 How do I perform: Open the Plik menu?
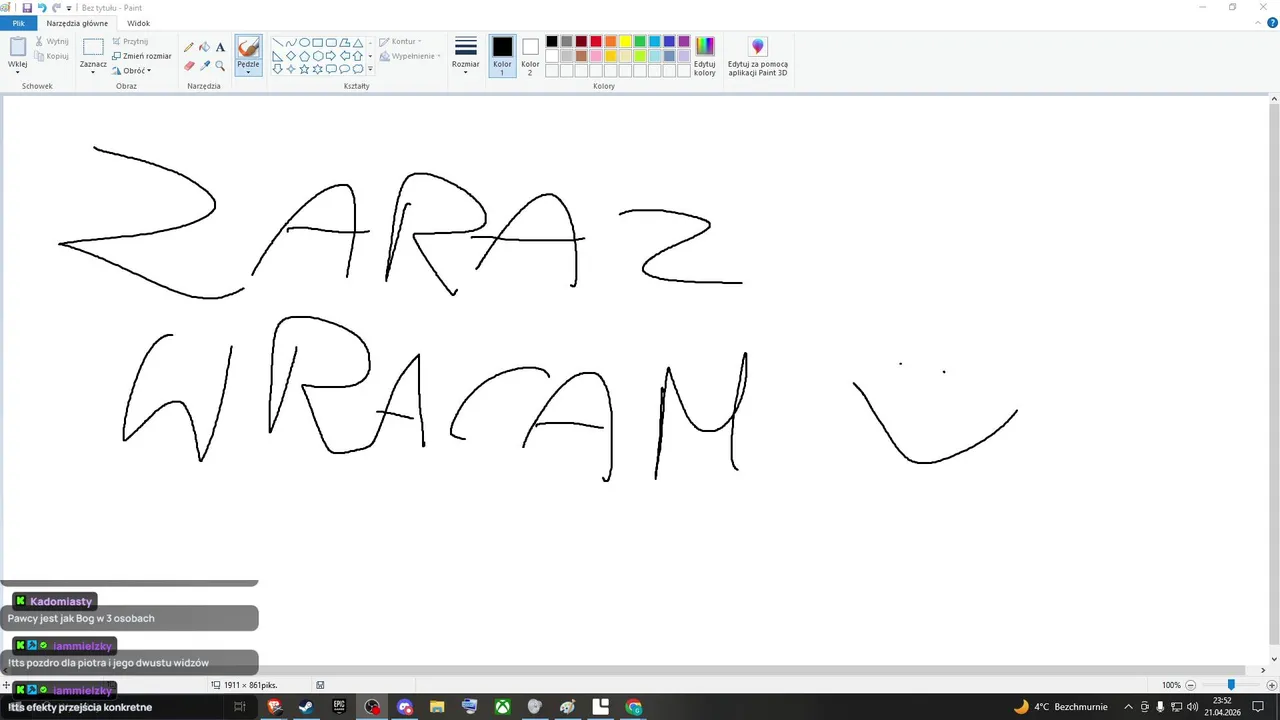pyautogui.click(x=18, y=23)
